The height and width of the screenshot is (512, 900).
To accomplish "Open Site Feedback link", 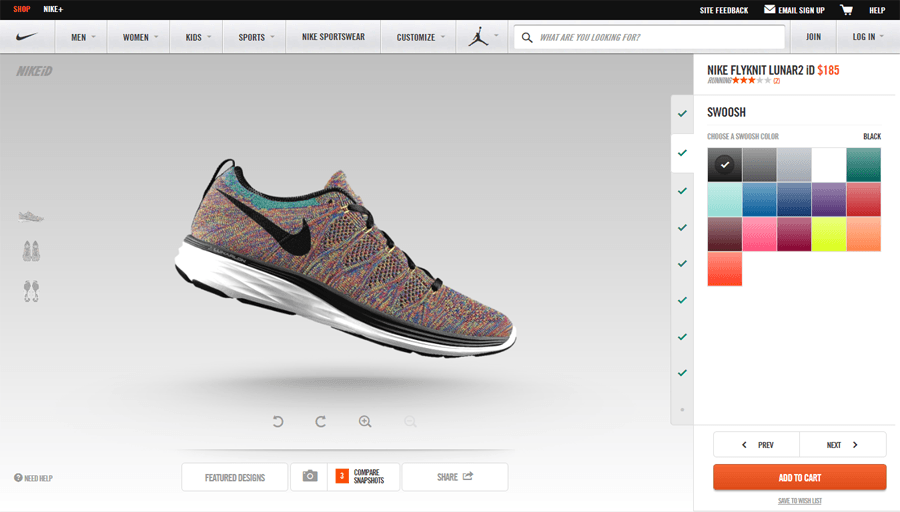I will coord(724,10).
